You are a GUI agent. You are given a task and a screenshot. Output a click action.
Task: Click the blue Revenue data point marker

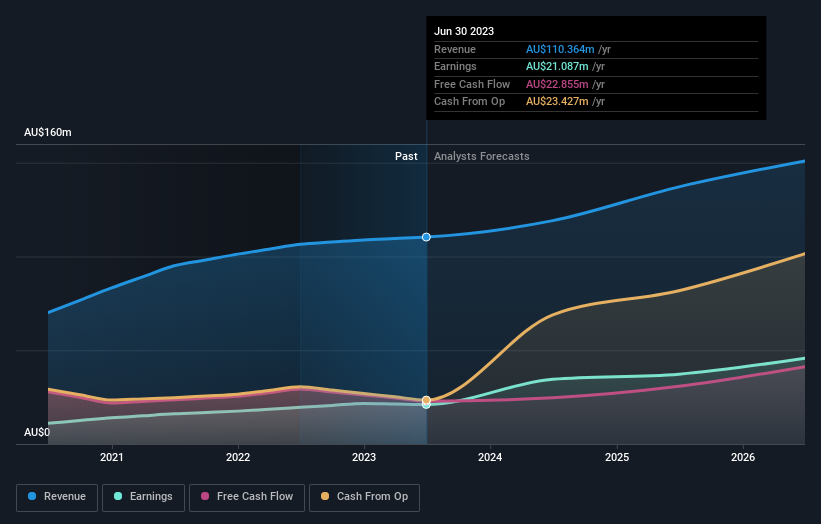click(x=426, y=237)
